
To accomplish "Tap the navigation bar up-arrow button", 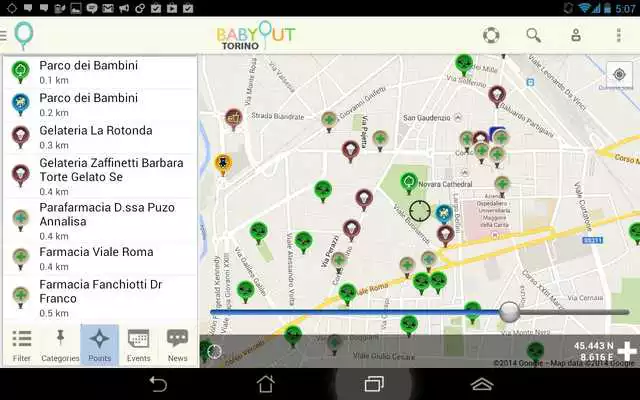I will point(482,384).
